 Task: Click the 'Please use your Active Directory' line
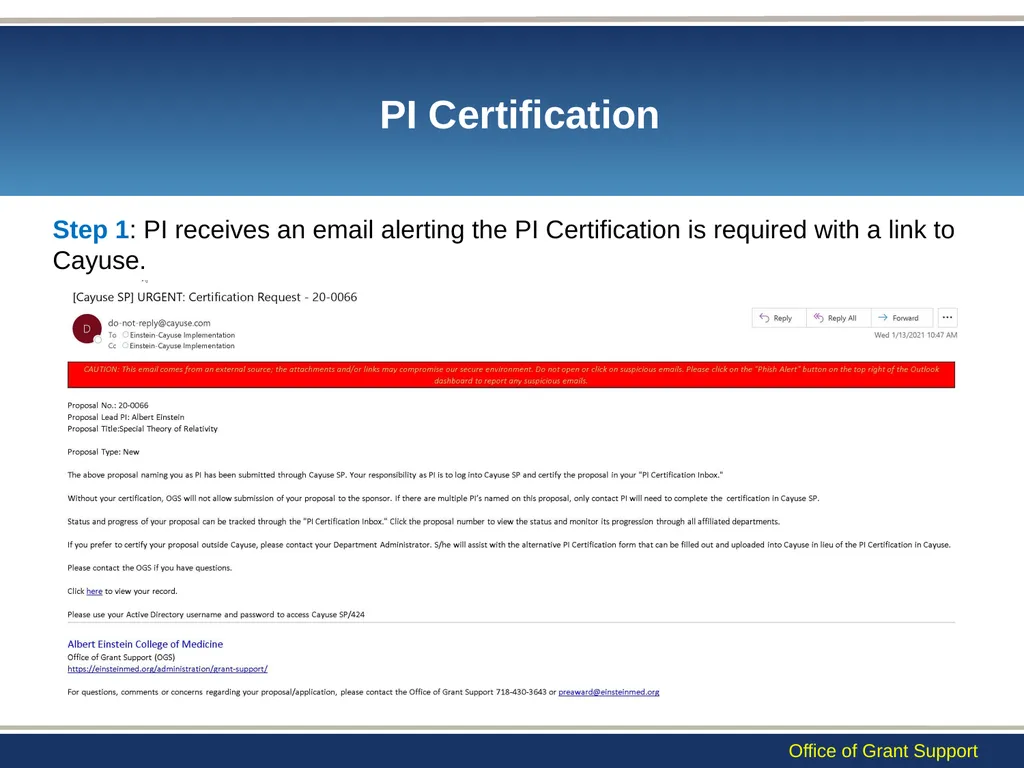[x=216, y=615]
